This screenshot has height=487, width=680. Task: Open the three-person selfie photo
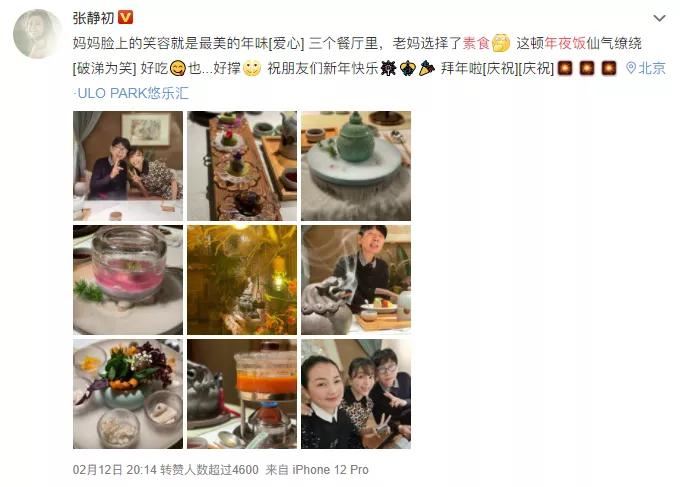(x=356, y=394)
